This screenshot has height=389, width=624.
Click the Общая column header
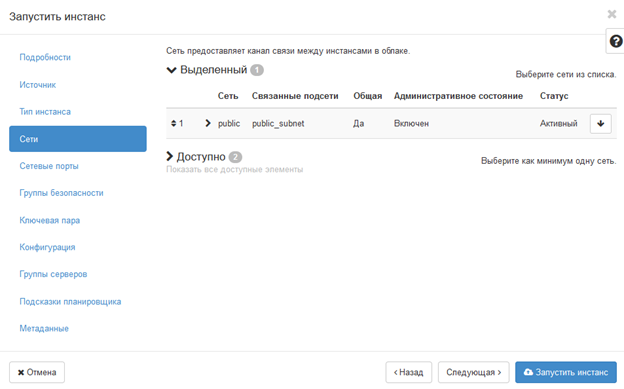click(368, 96)
